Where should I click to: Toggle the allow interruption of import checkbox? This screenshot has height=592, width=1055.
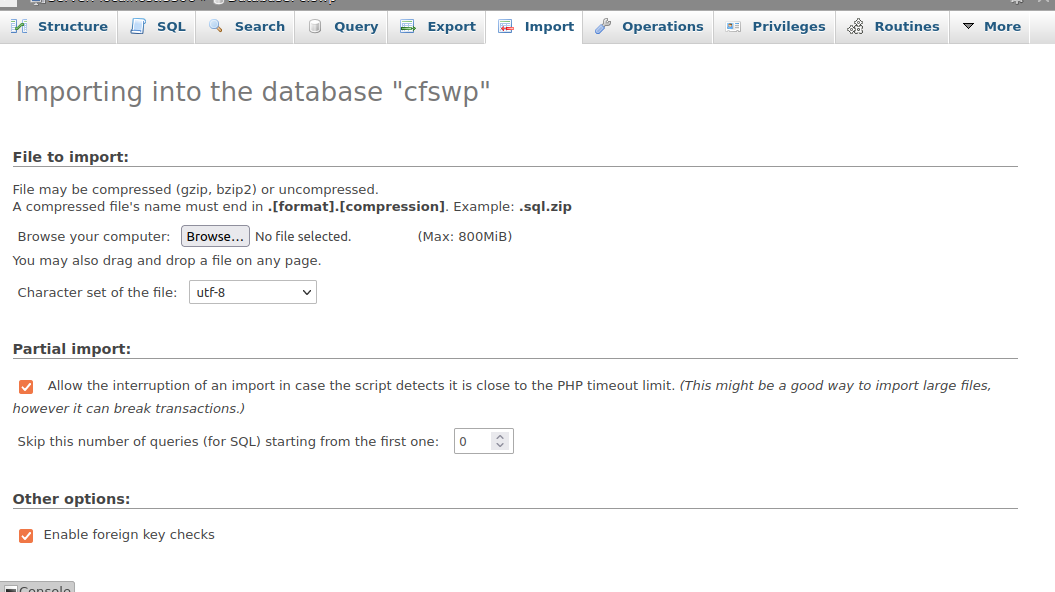[26, 387]
